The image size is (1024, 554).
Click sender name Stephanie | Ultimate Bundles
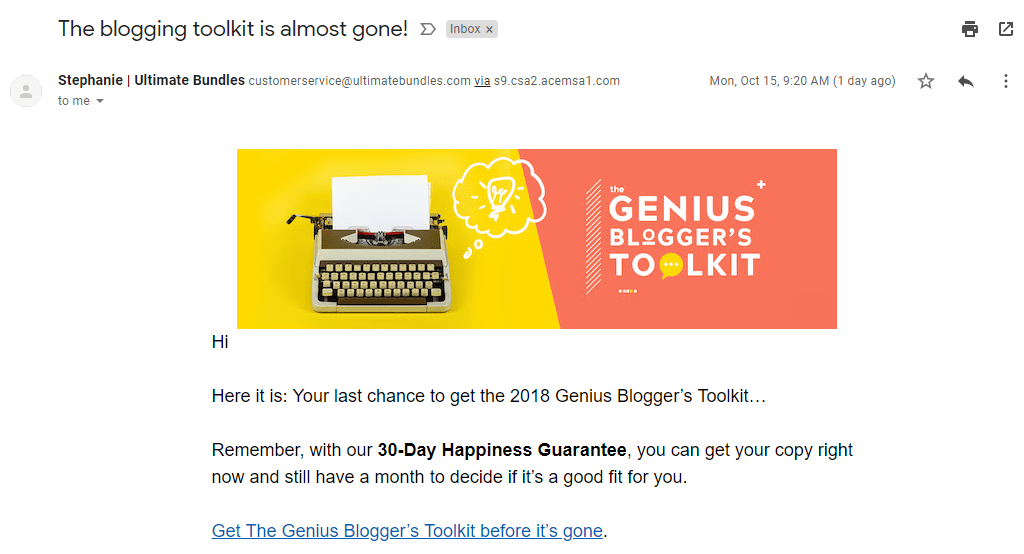click(x=151, y=80)
